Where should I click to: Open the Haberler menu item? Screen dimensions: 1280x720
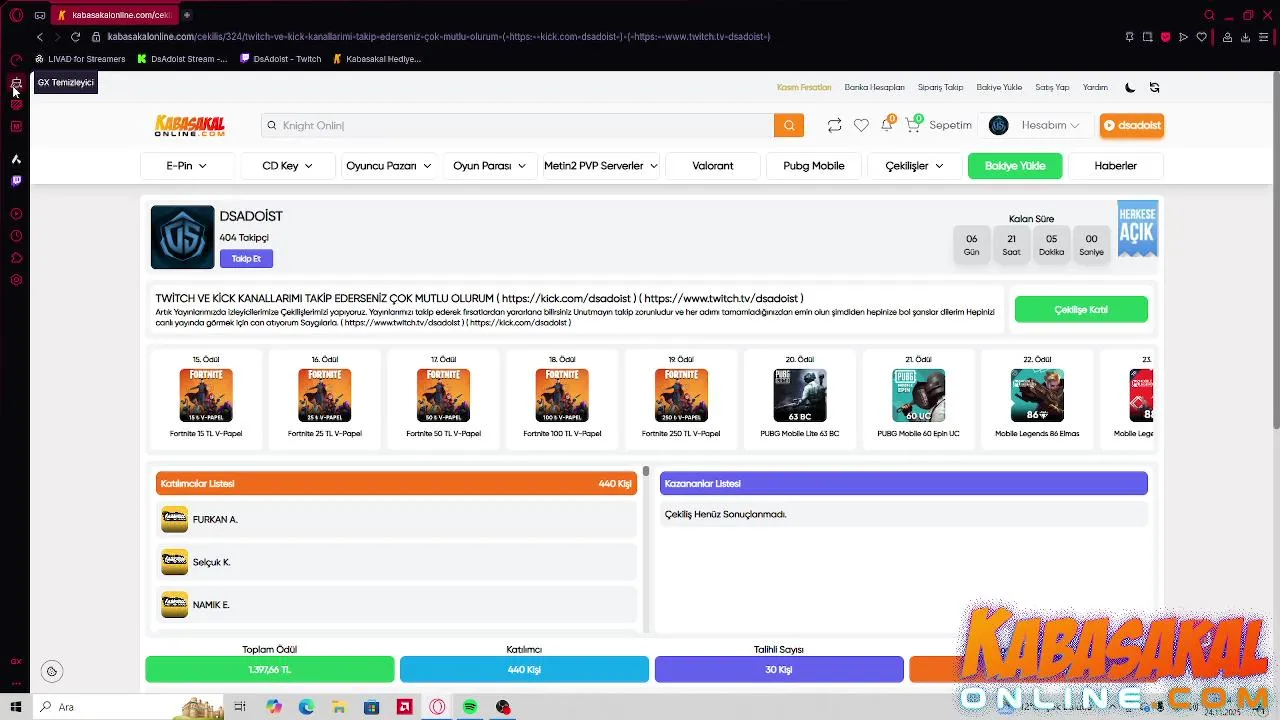1115,166
